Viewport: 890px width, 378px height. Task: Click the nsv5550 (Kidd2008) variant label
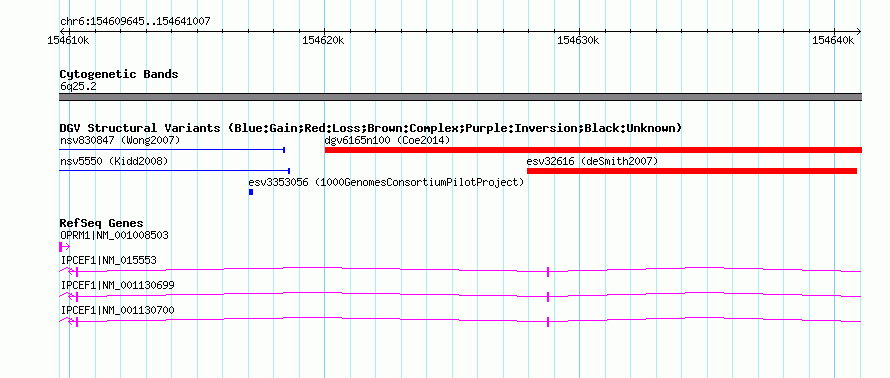point(114,161)
